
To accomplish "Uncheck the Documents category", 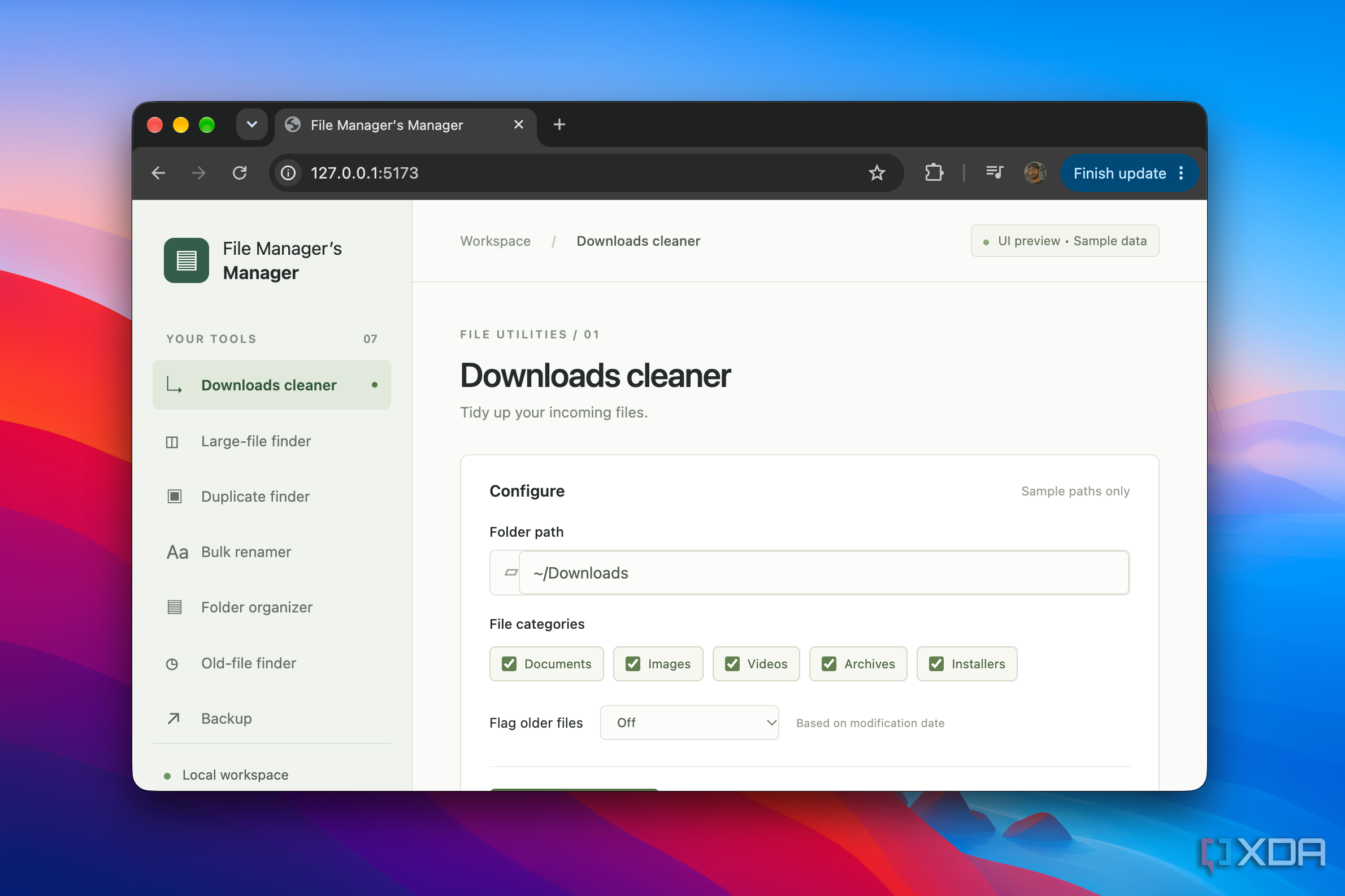I will (509, 663).
